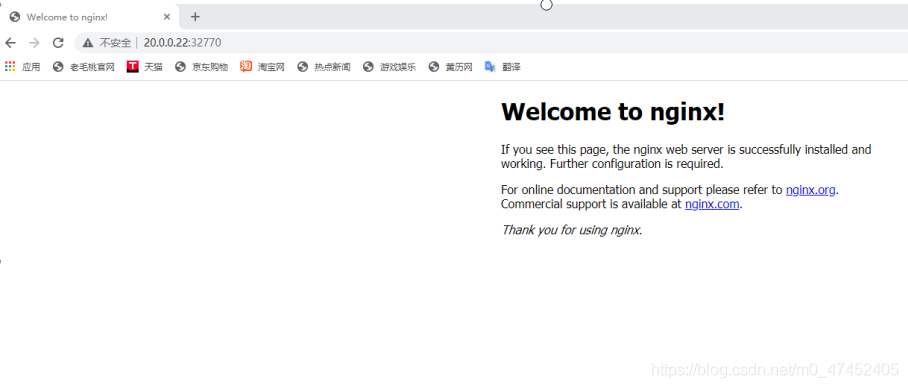This screenshot has width=908, height=388.
Task: Open the 翻译 translate bookmark
Action: tap(503, 67)
